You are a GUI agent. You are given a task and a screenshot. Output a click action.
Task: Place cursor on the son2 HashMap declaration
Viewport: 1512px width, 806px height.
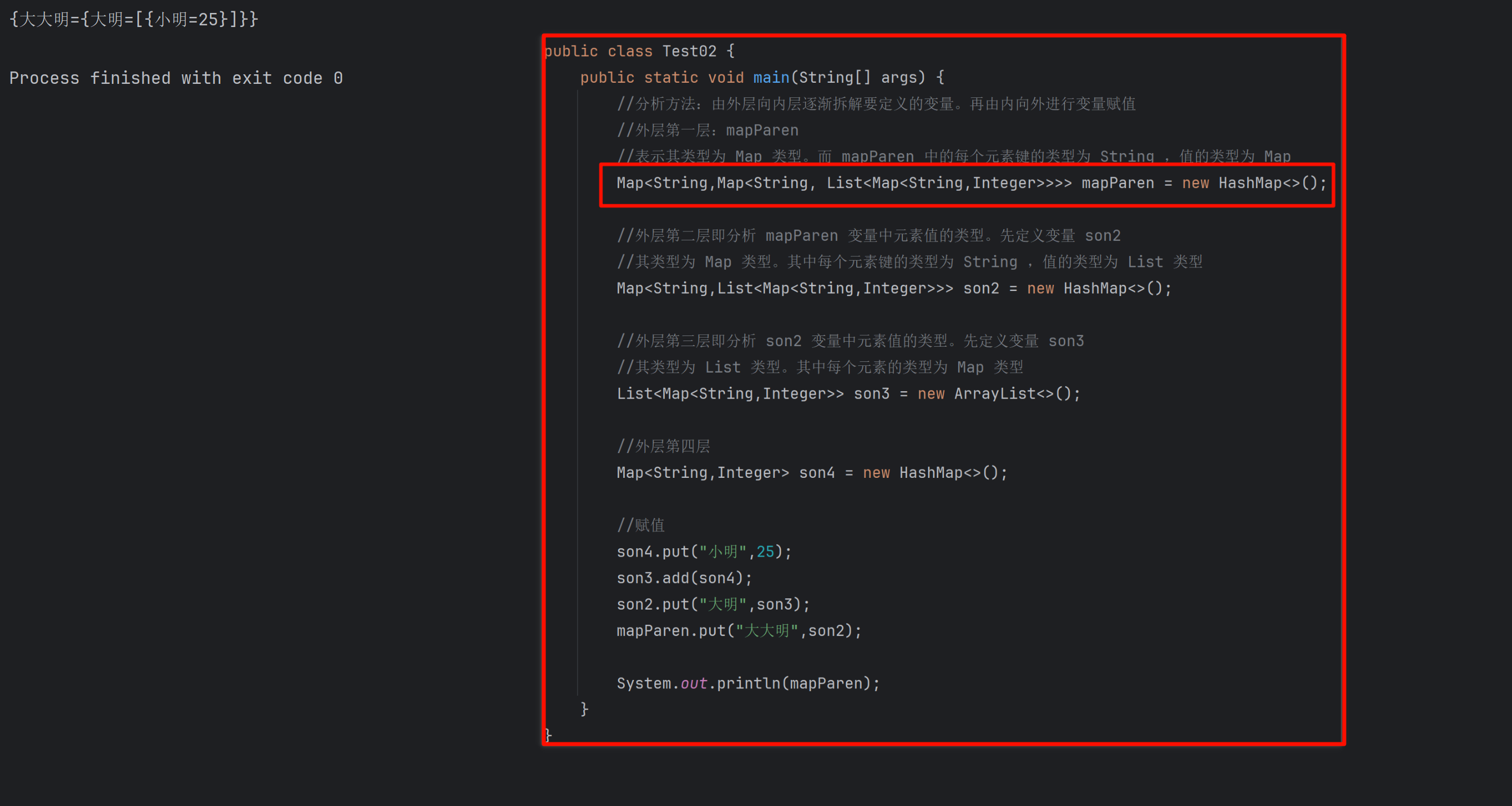pyautogui.click(x=892, y=288)
